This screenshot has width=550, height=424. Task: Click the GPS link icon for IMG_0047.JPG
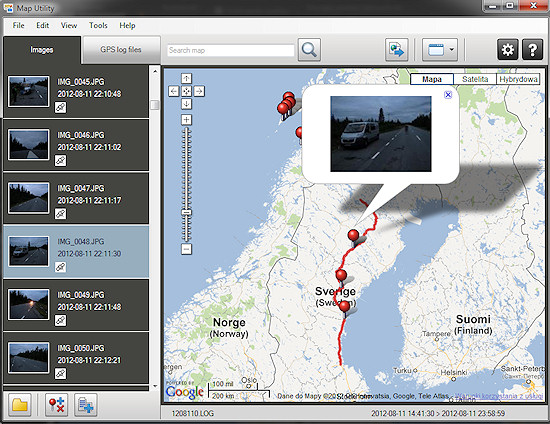[61, 214]
